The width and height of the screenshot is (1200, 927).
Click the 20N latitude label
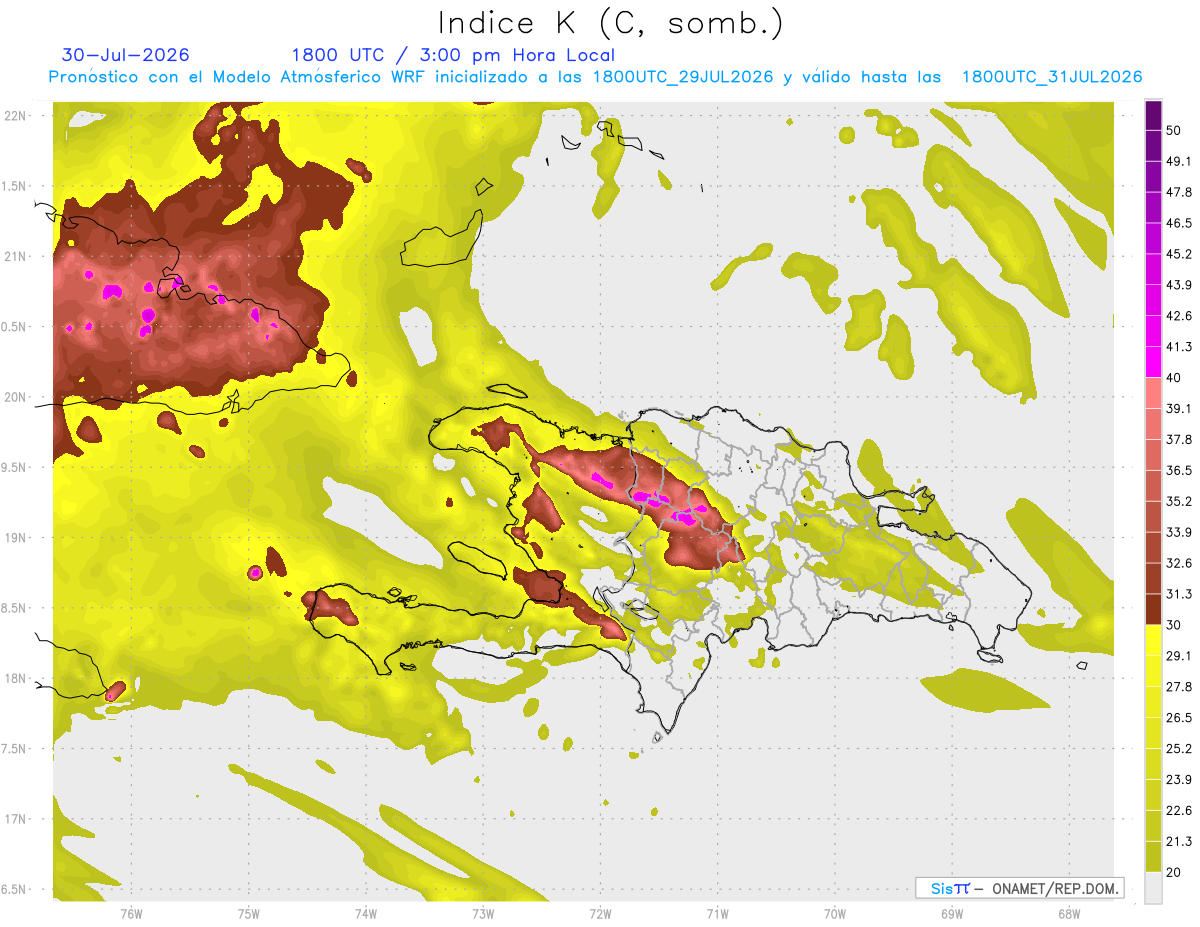pyautogui.click(x=17, y=397)
